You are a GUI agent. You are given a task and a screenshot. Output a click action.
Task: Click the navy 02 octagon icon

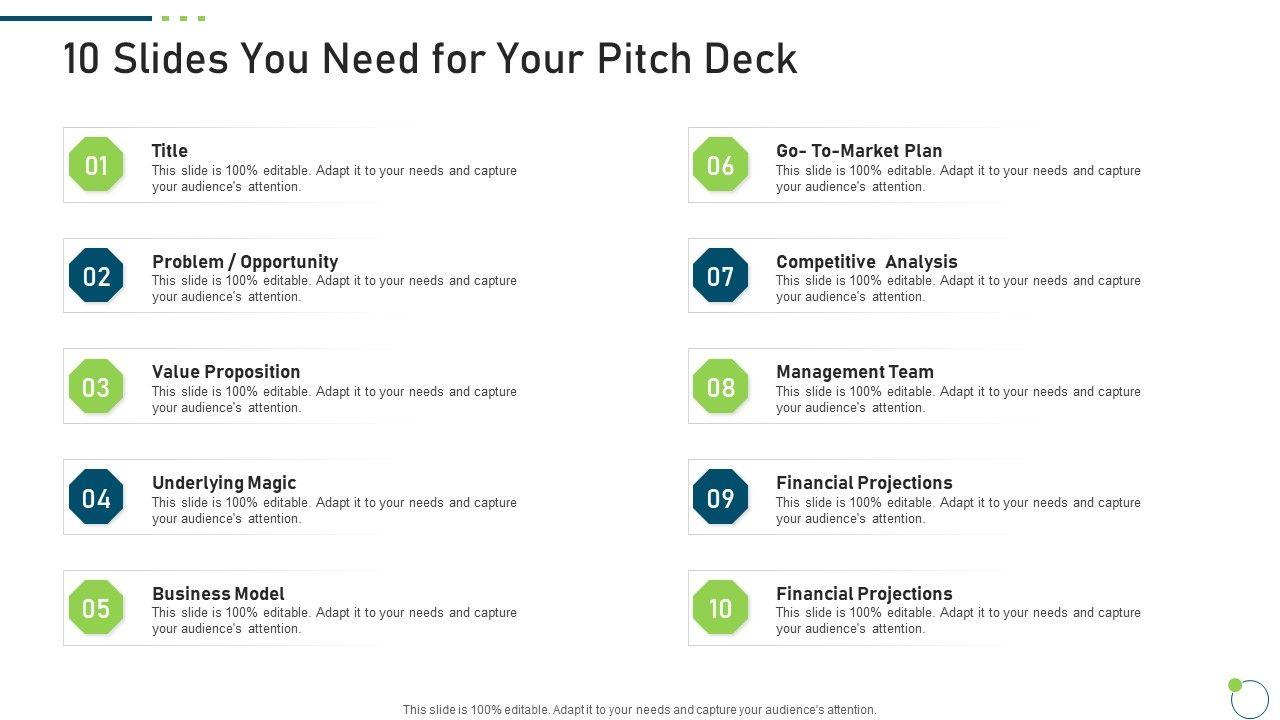pyautogui.click(x=96, y=276)
